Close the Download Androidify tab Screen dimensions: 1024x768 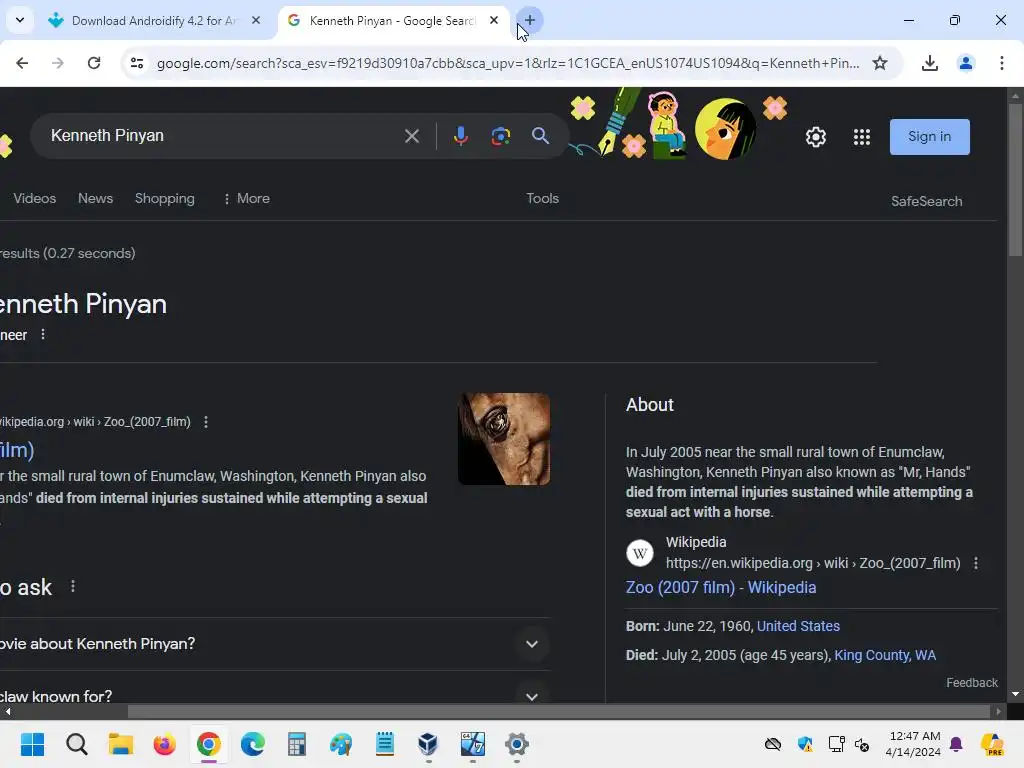coord(256,20)
